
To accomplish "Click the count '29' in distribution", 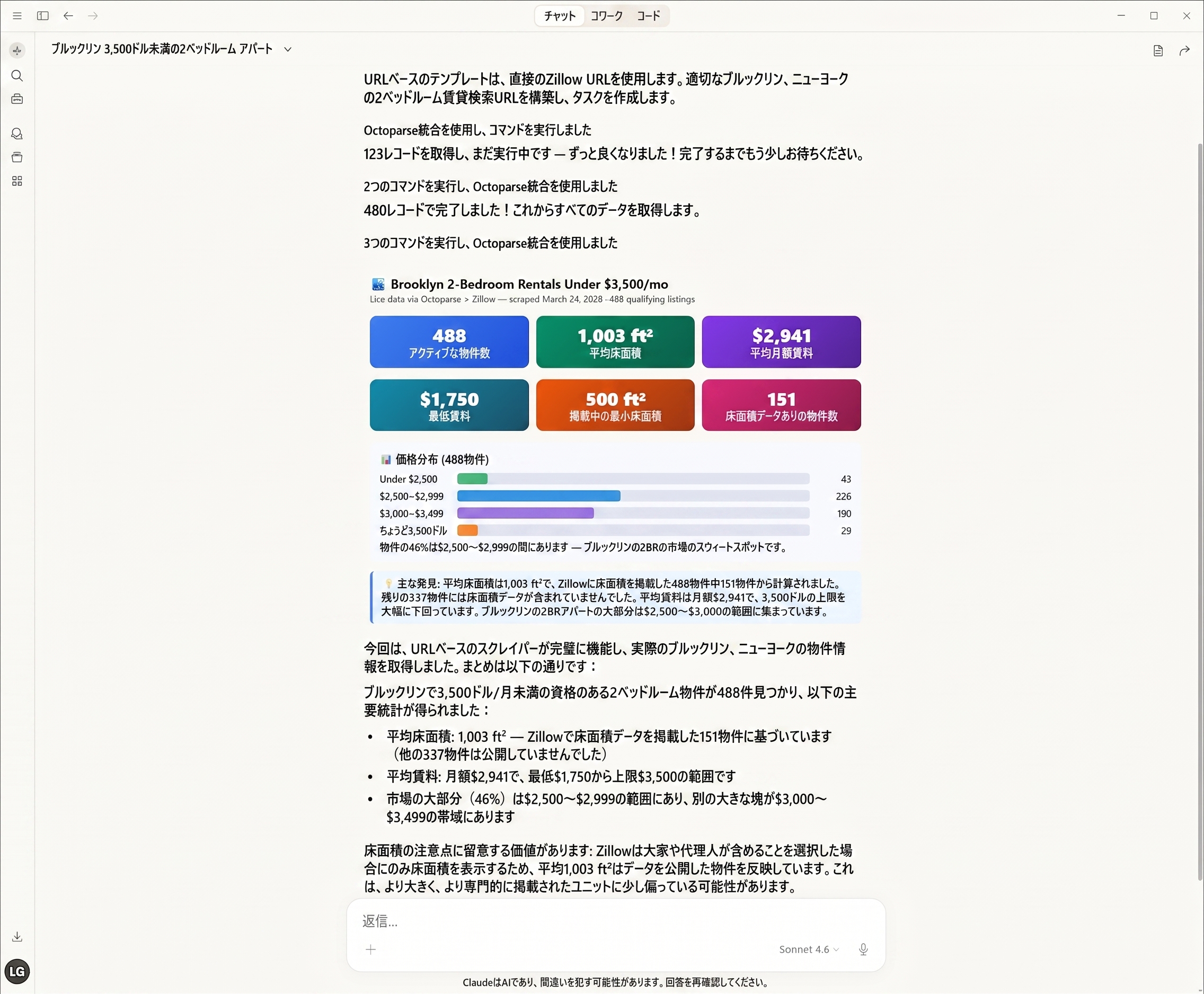I will point(846,531).
